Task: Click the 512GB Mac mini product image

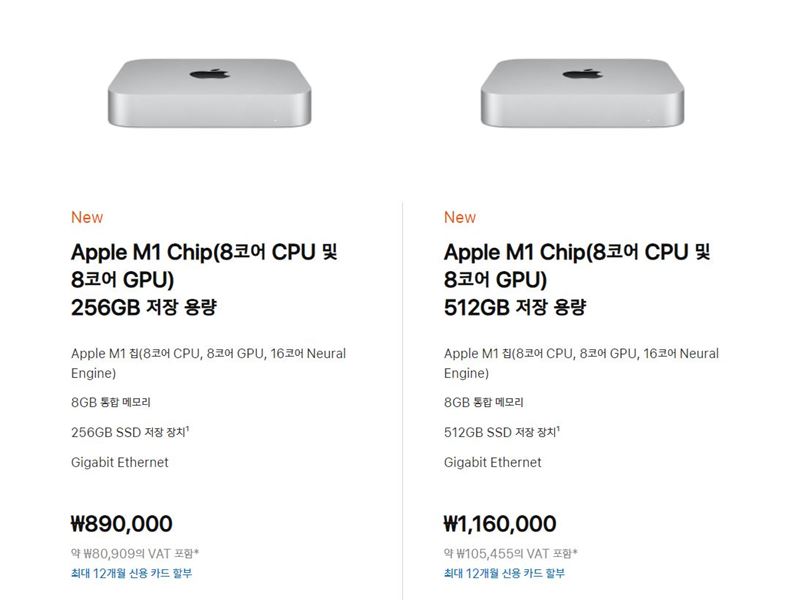Action: [x=582, y=92]
